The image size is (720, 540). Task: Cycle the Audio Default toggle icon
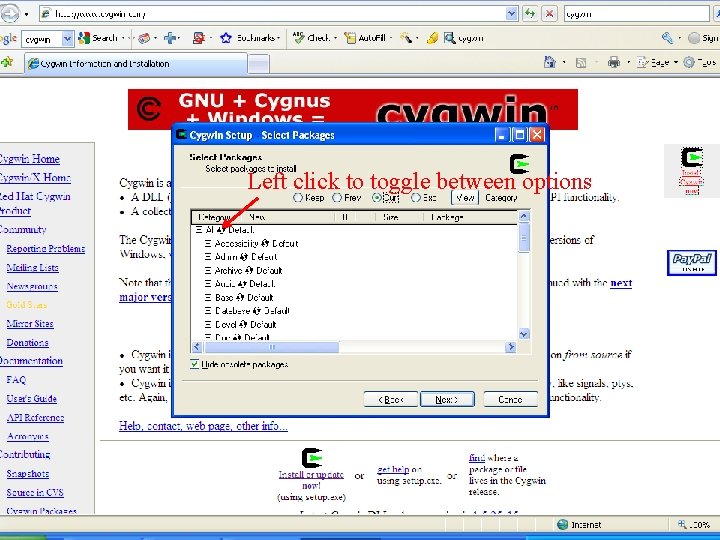tap(242, 284)
